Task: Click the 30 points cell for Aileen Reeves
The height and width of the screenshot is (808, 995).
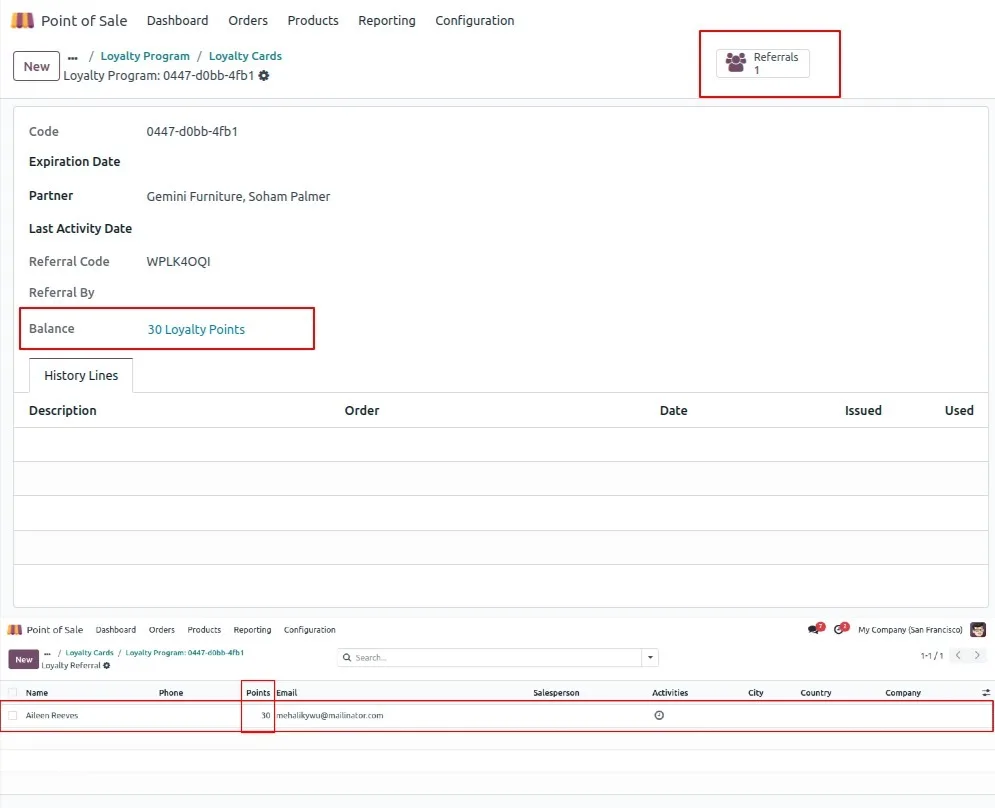Action: [265, 715]
